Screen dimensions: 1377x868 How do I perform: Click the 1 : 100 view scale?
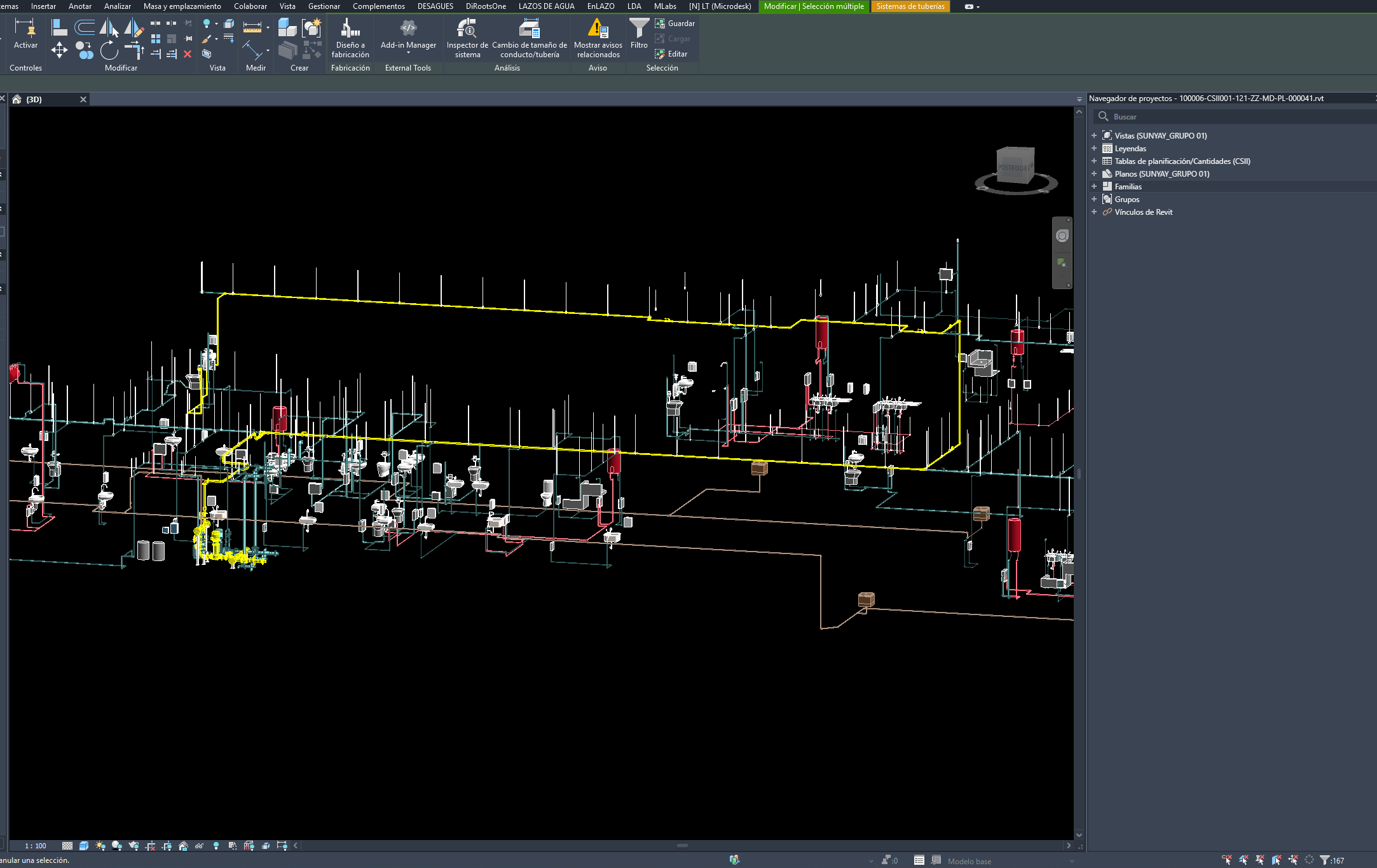coord(36,846)
